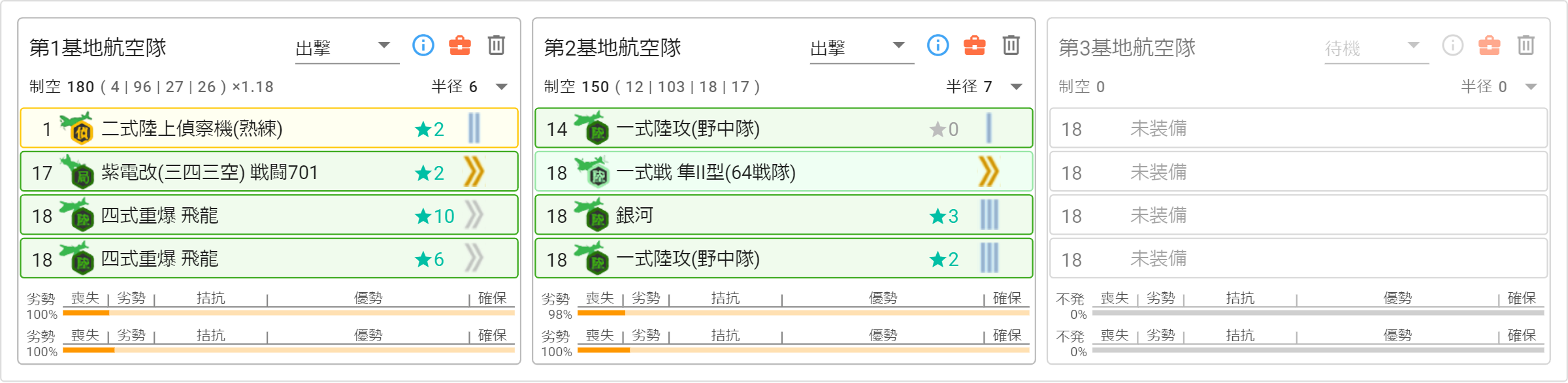Click the plane icon of 二式陸上偵察機(熟練)

(x=77, y=128)
